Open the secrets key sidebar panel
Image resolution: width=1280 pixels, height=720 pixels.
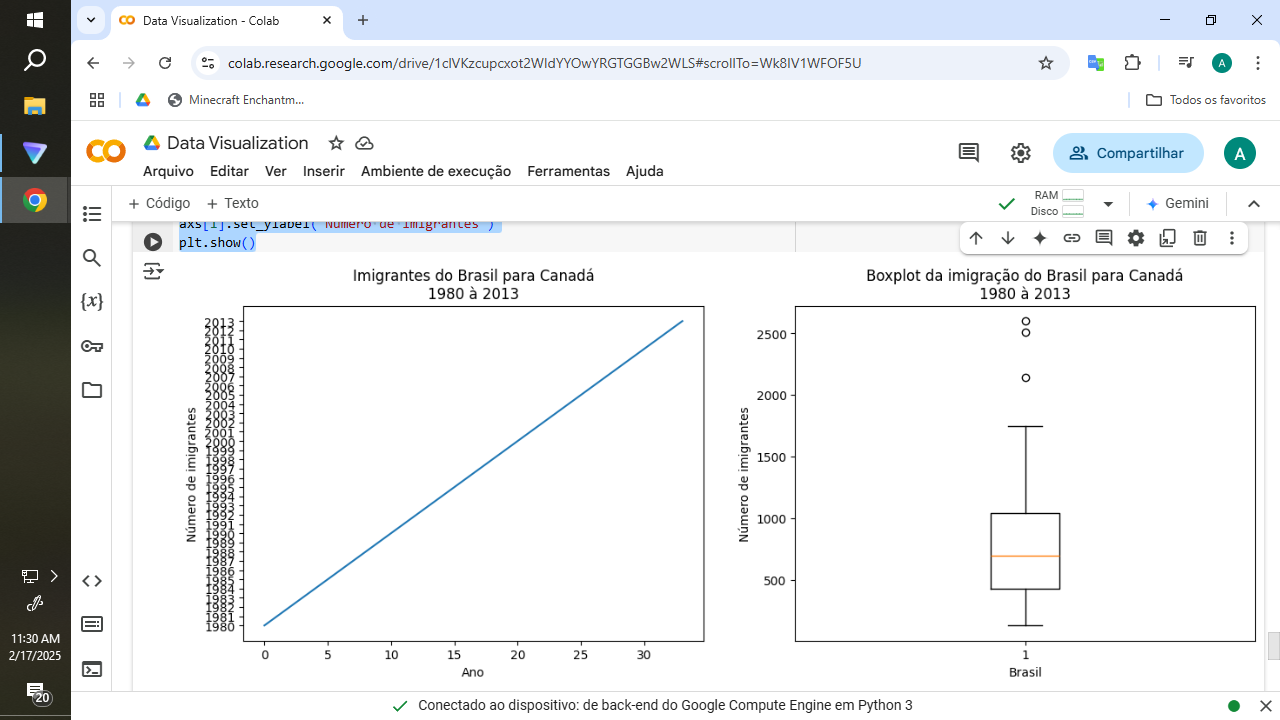tap(92, 346)
